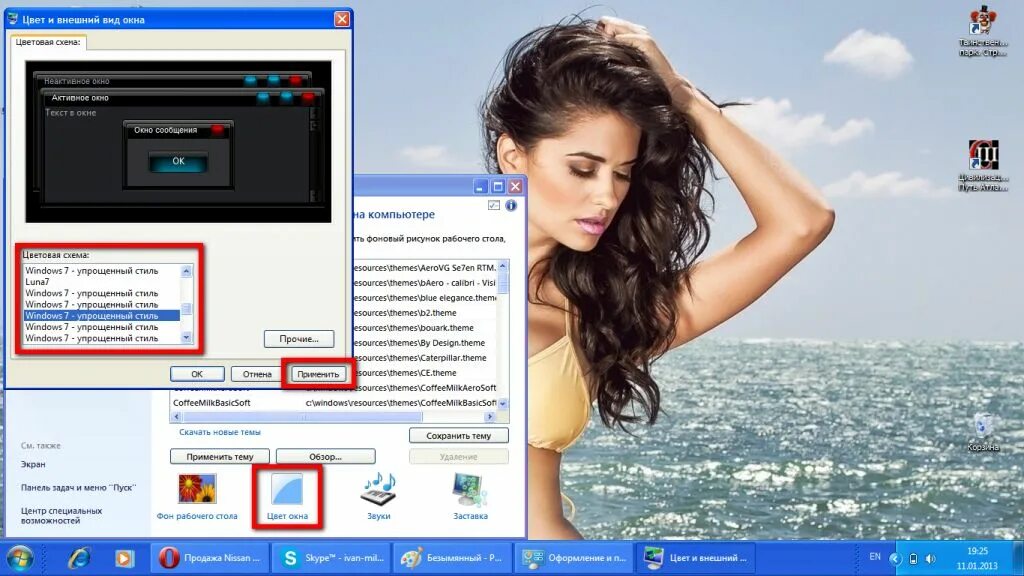Open the Цвет окна icon
Screen dimensions: 1024x576
tap(287, 496)
